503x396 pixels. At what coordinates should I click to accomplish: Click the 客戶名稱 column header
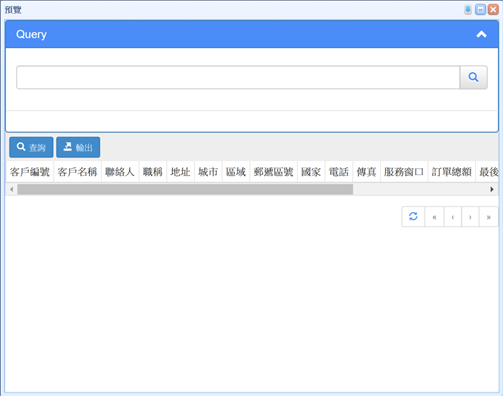(77, 172)
